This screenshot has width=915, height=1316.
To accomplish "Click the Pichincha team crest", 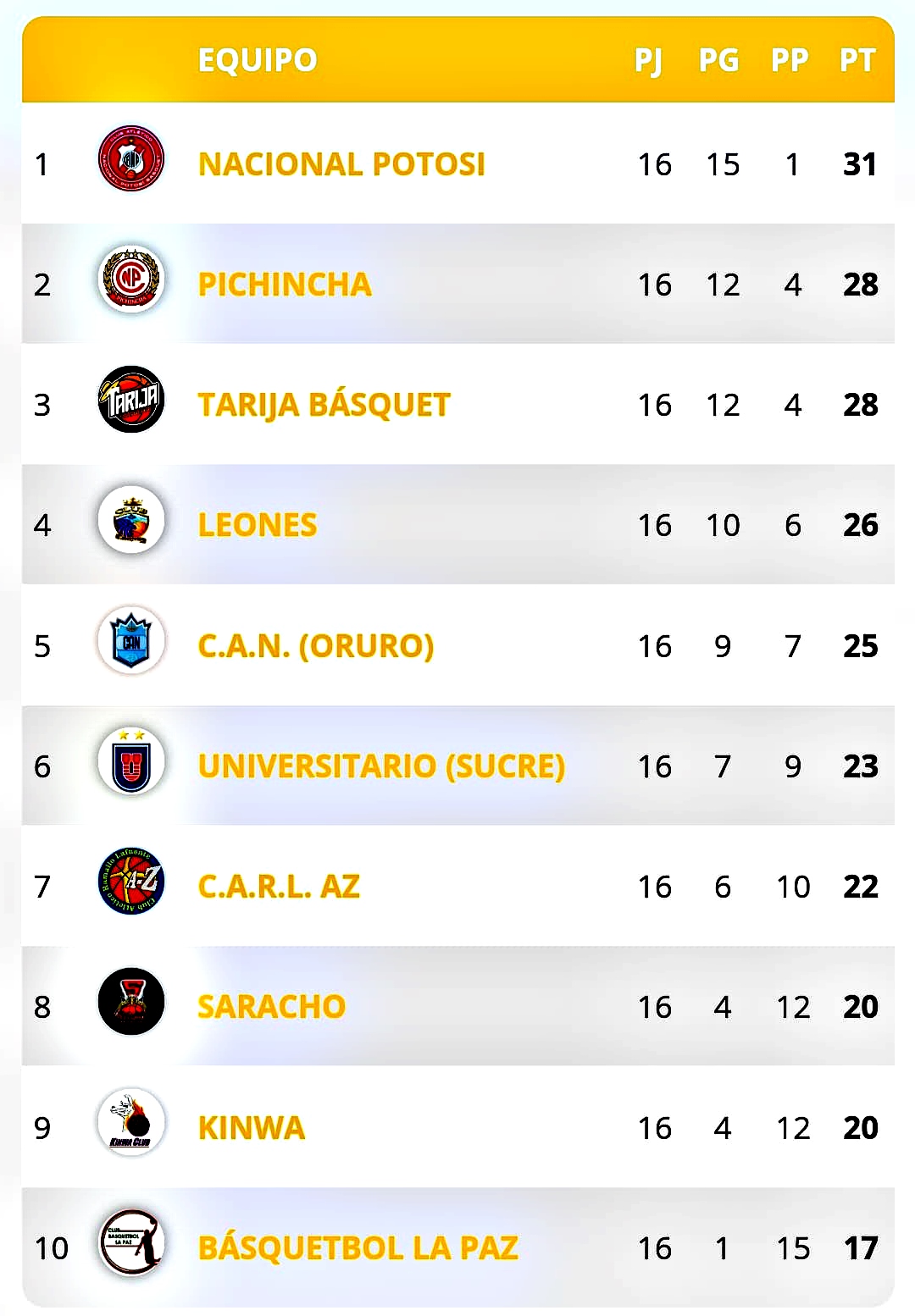I will coord(131,279).
